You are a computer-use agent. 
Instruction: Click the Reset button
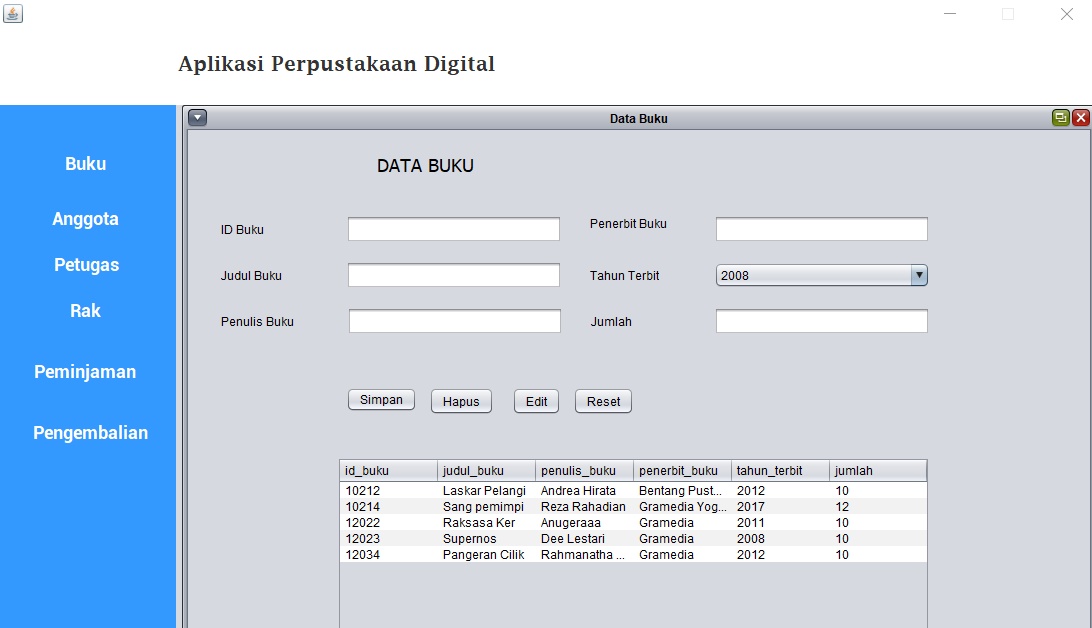point(603,401)
